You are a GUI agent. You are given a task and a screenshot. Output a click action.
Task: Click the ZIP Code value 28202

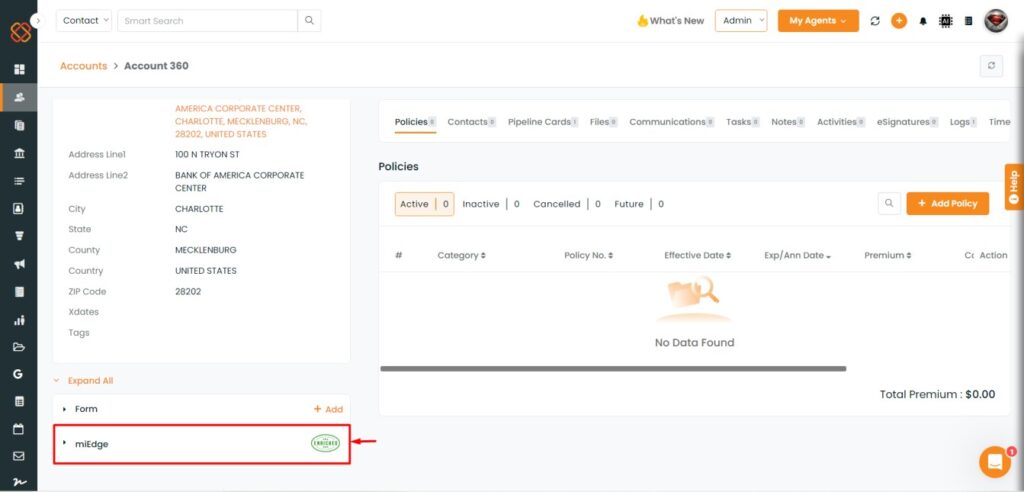[x=188, y=291]
